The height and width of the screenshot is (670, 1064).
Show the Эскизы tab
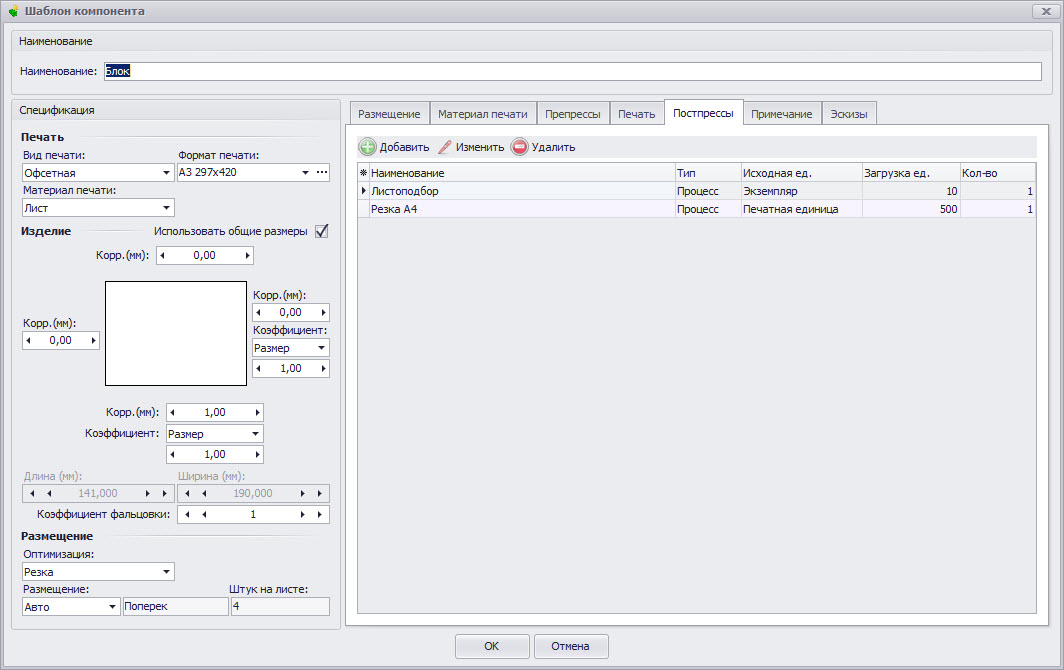849,114
